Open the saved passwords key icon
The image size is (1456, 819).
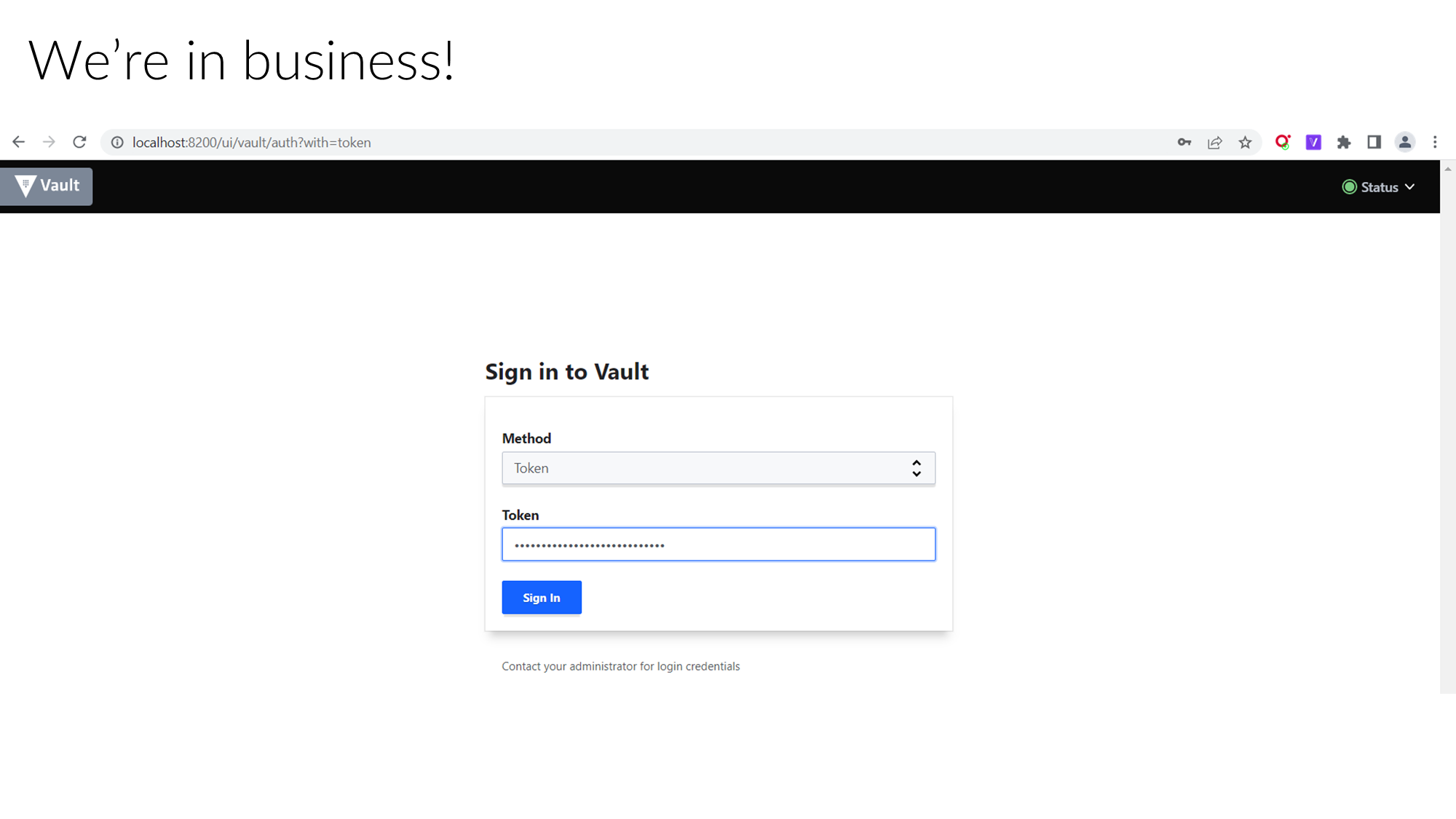click(1184, 143)
